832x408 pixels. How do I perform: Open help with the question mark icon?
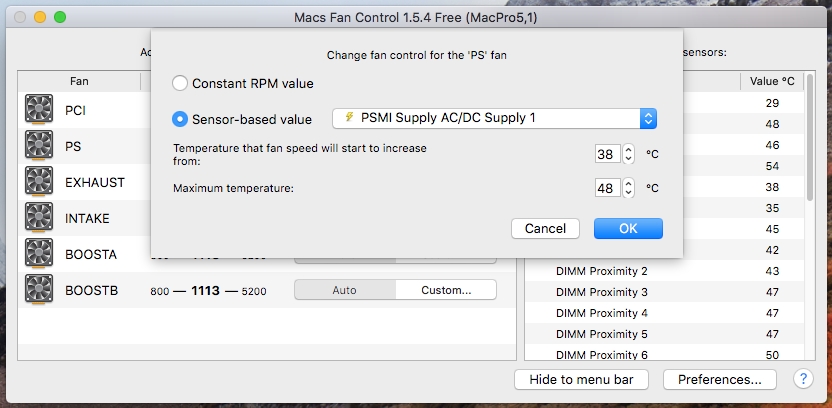[x=803, y=379]
